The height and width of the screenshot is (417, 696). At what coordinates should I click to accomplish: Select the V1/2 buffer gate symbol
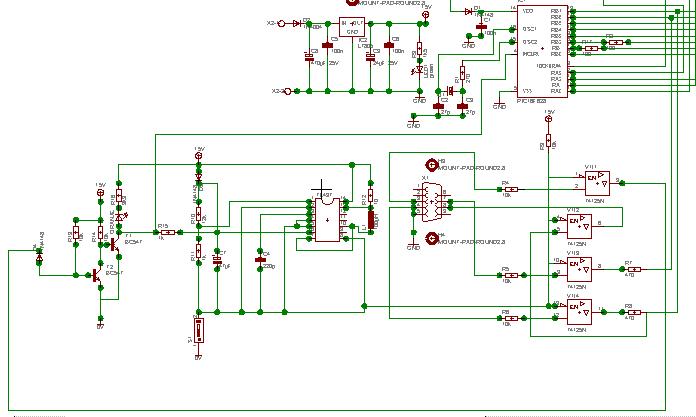579,225
